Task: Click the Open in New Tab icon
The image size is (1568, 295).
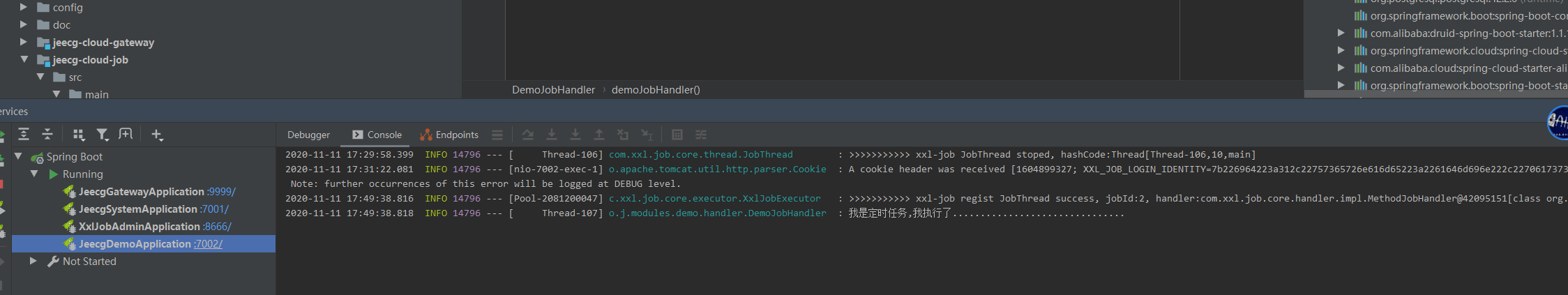Action: (x=126, y=135)
